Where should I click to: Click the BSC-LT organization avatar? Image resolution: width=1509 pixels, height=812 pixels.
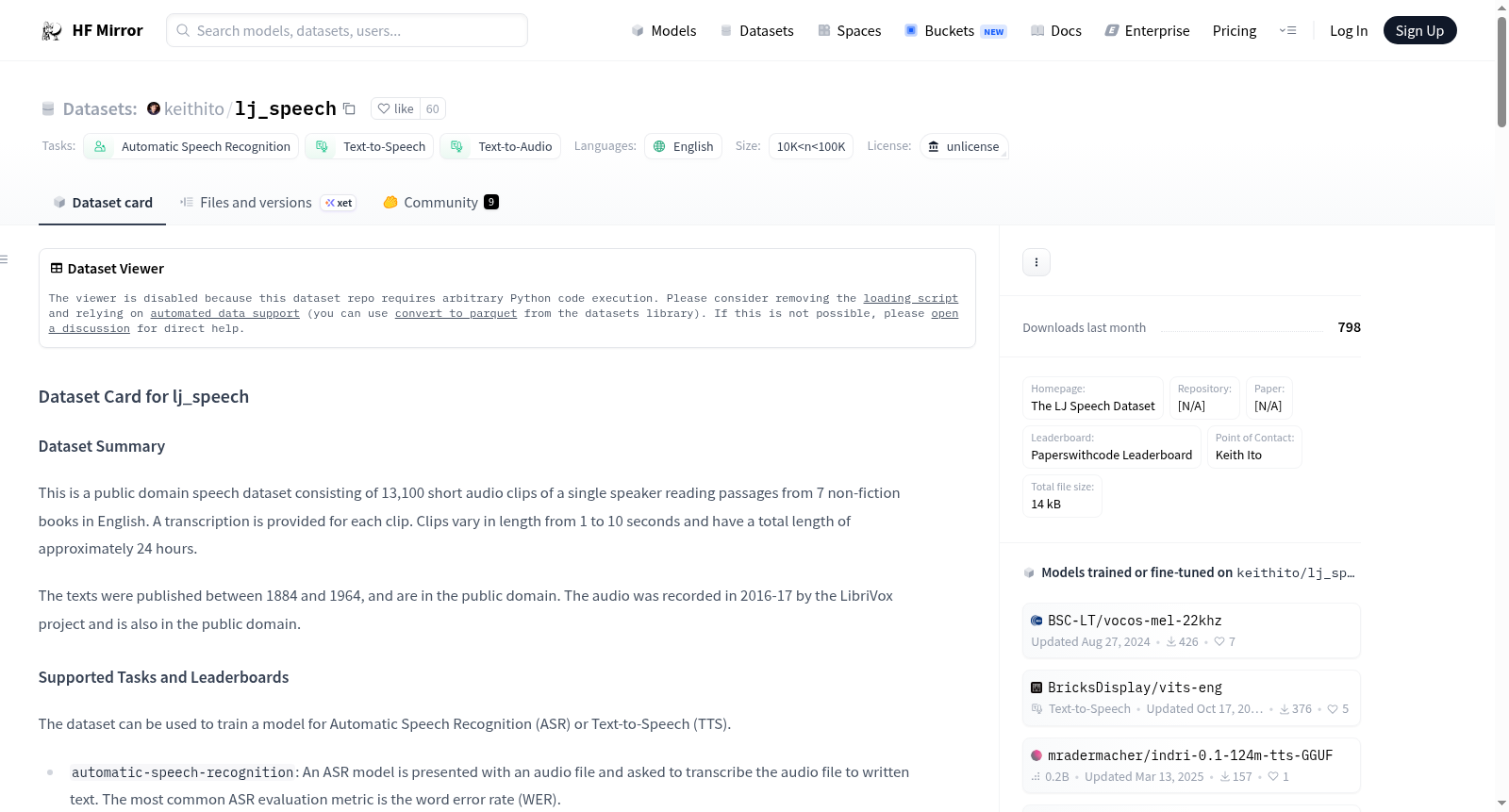(x=1036, y=621)
